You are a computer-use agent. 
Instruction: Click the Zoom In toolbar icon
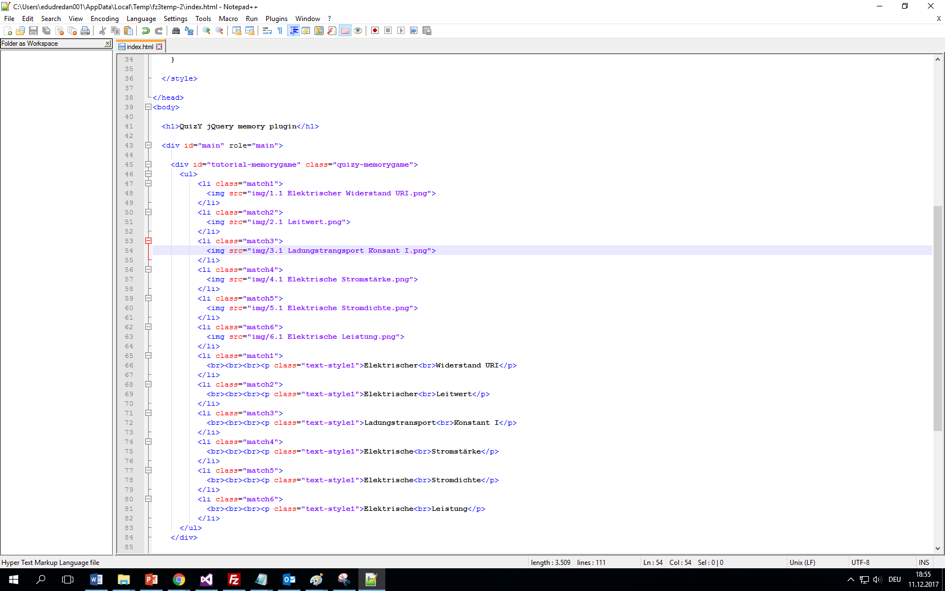tap(207, 31)
